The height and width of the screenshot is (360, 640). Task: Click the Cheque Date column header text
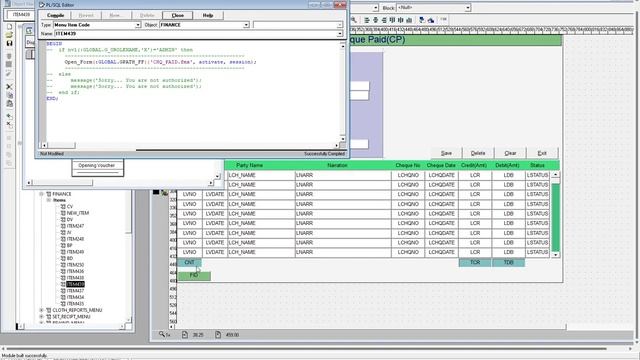(441, 165)
